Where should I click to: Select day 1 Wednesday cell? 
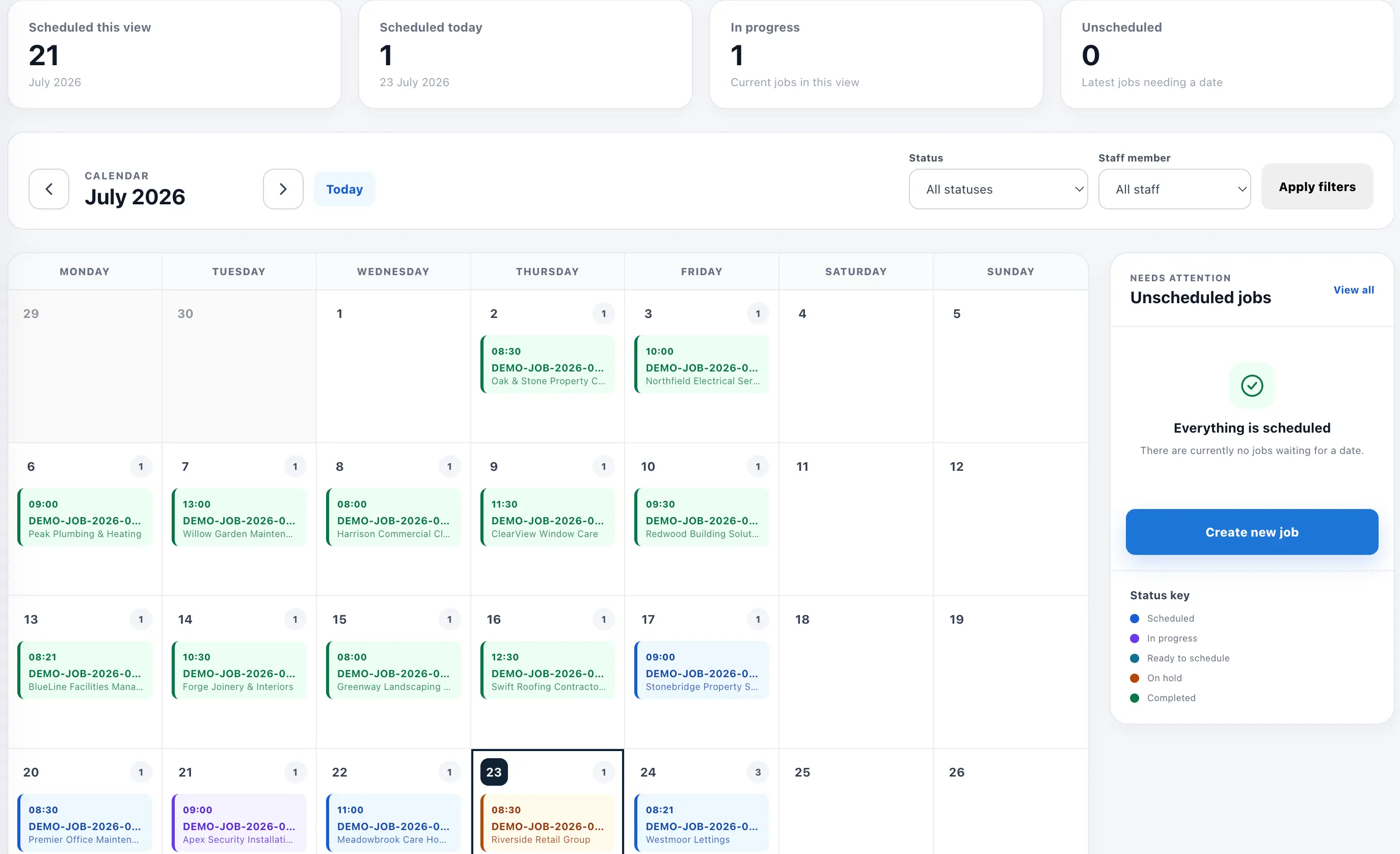tap(393, 366)
